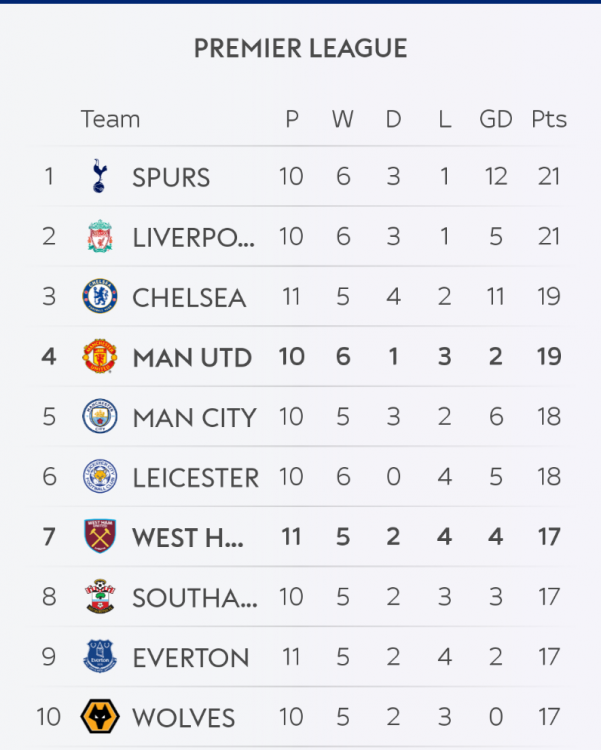Click the PREMIER LEAGUE table heading
This screenshot has height=750, width=601.
point(300,48)
